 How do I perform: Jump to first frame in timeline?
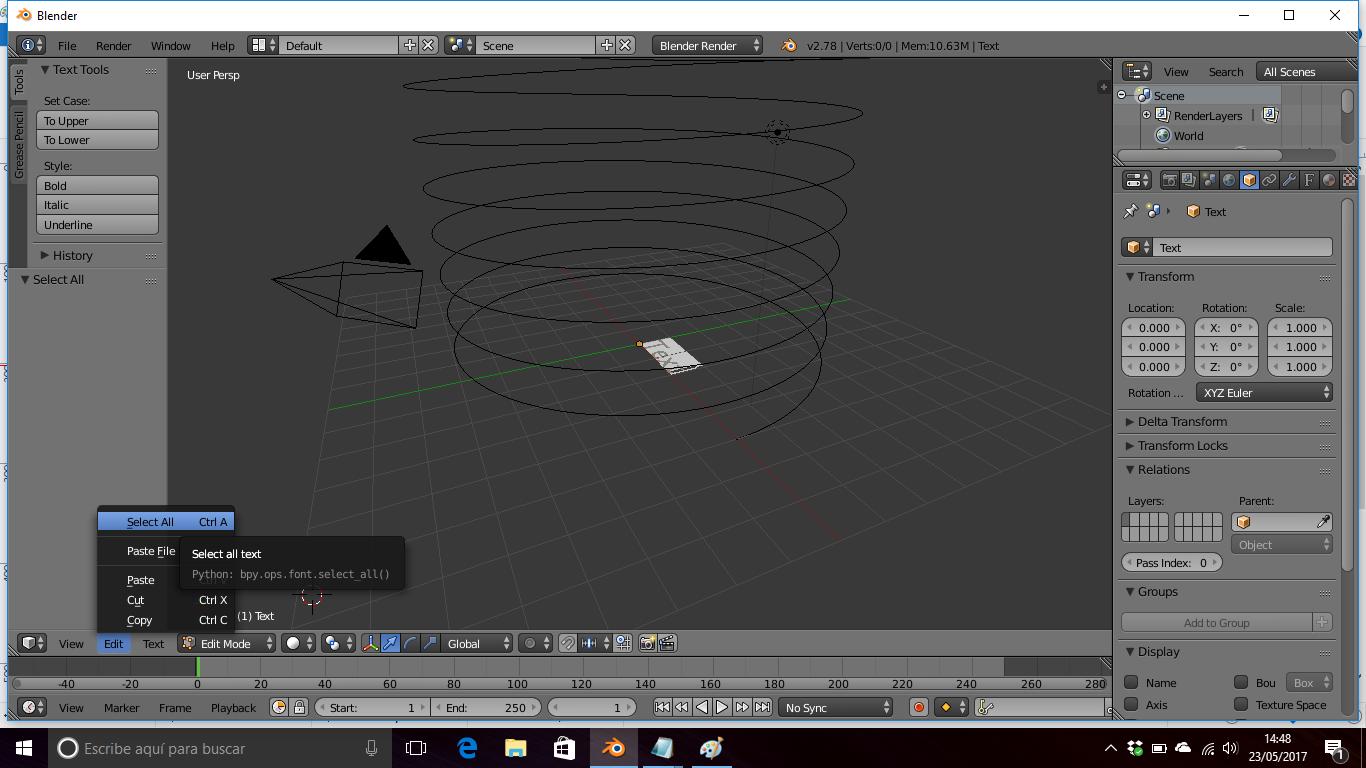coord(662,707)
